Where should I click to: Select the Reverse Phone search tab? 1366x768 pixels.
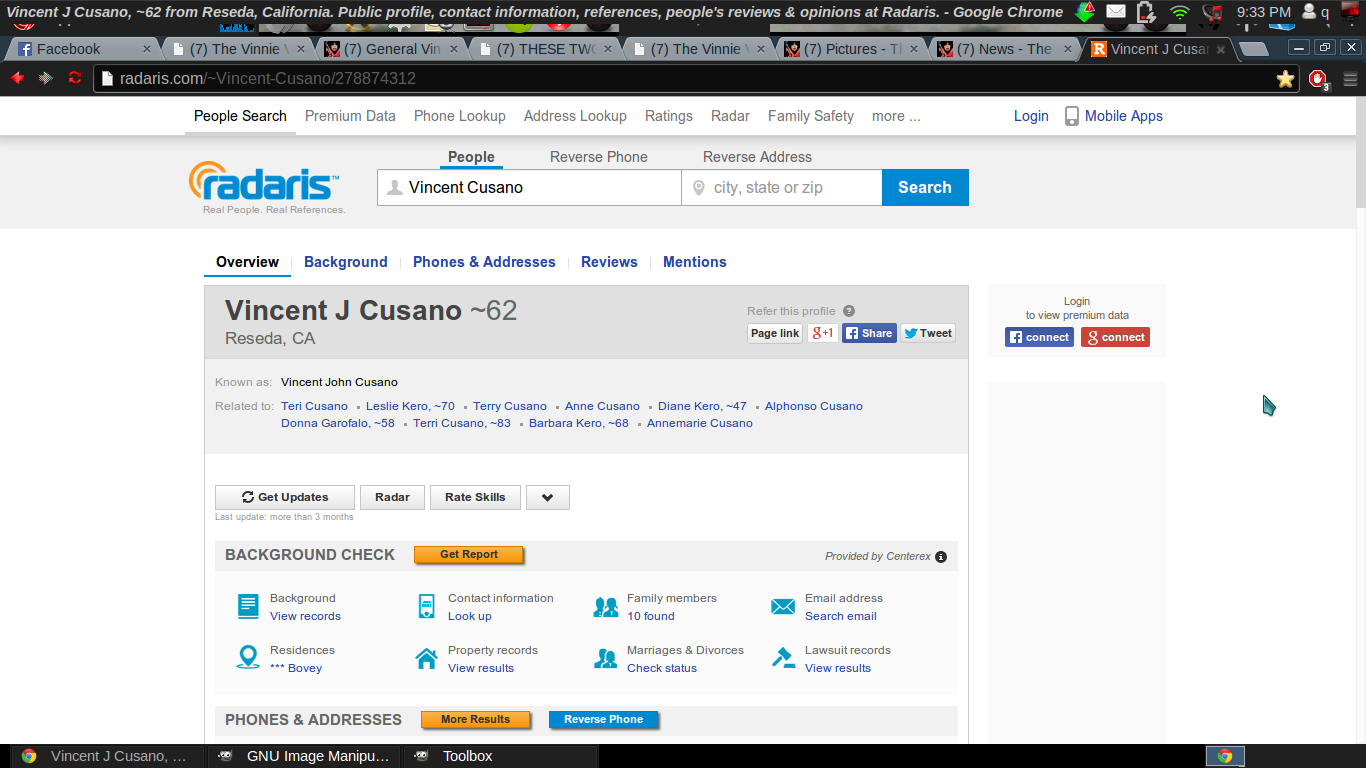(x=599, y=157)
